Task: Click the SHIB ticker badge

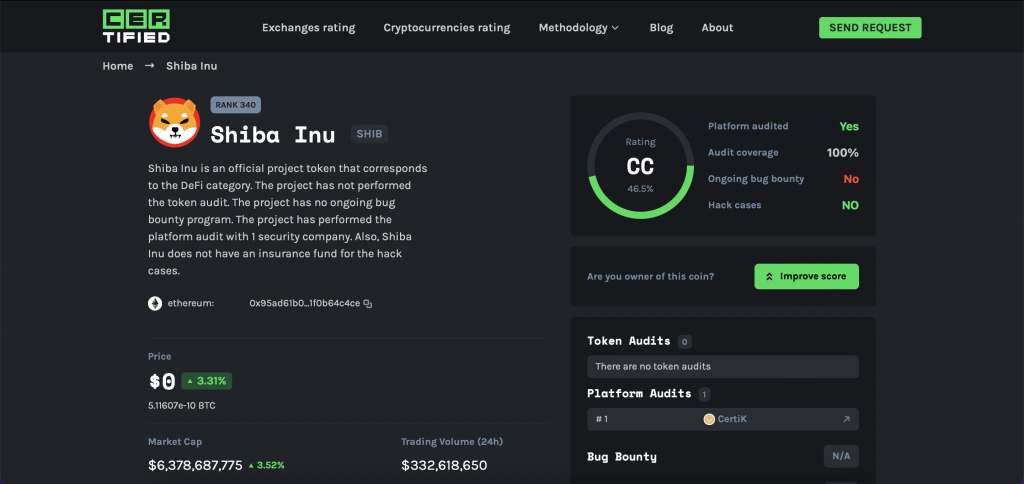Action: (x=370, y=135)
